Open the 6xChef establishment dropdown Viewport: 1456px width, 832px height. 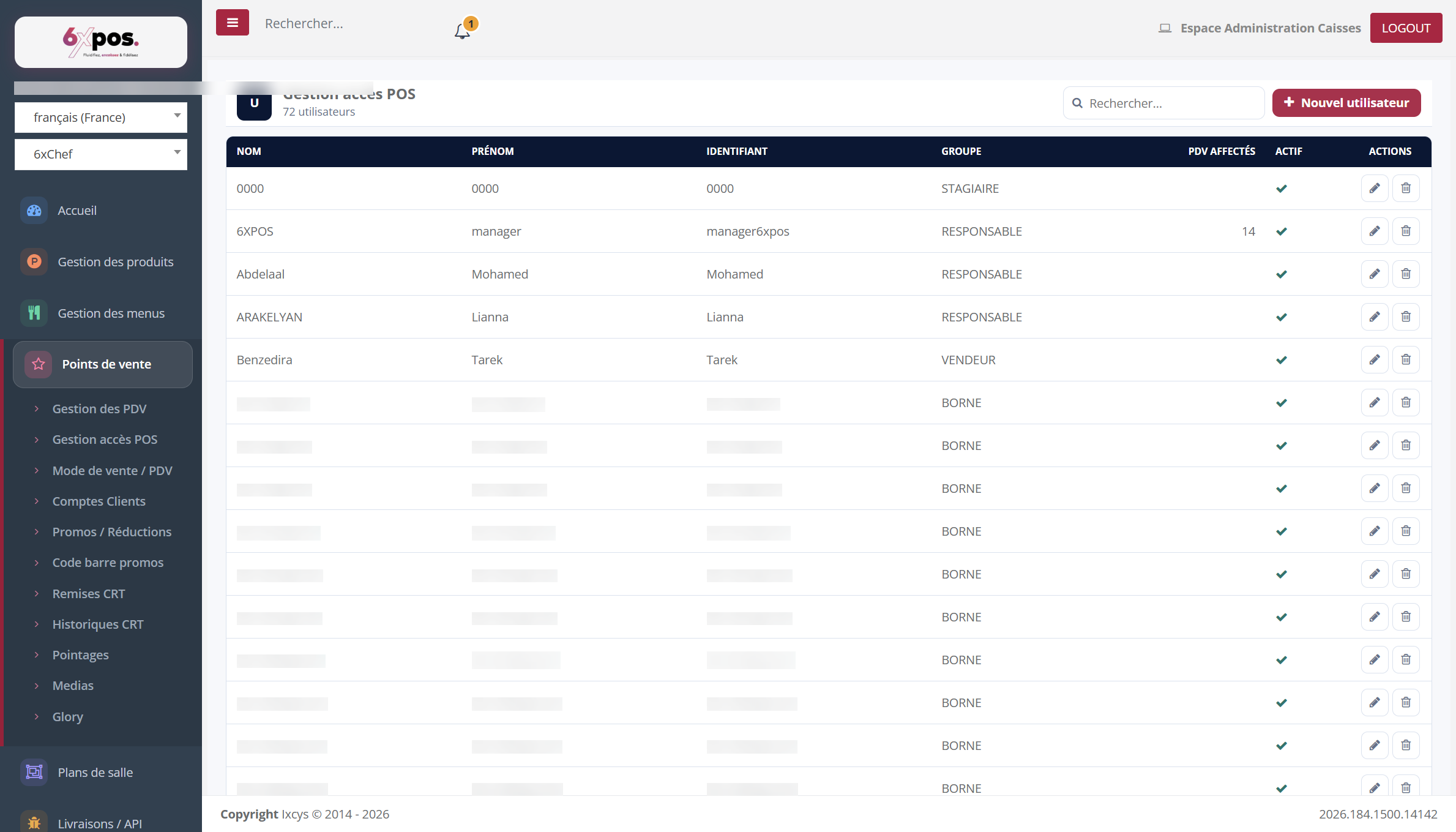pyautogui.click(x=101, y=154)
